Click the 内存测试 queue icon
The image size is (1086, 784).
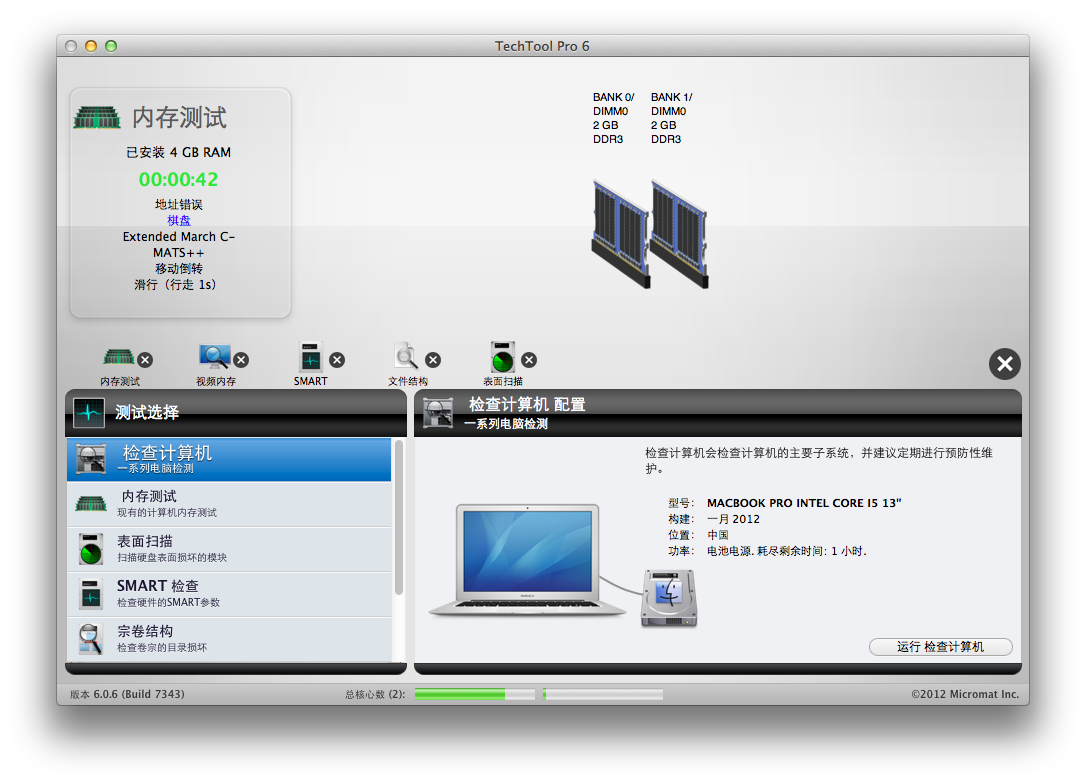[118, 357]
